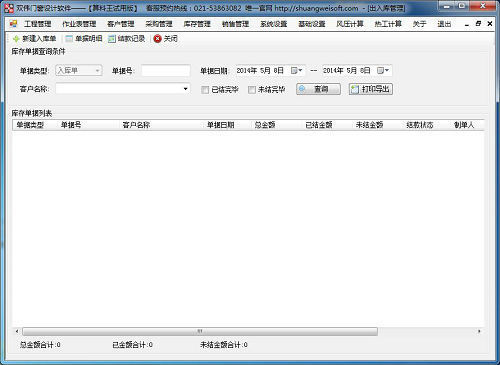Open the 工程管理 menu
This screenshot has width=500, height=365.
pyautogui.click(x=38, y=24)
